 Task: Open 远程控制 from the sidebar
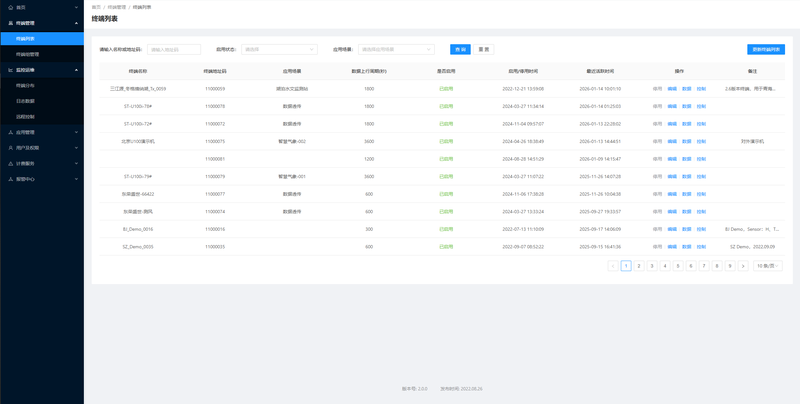(x=26, y=117)
